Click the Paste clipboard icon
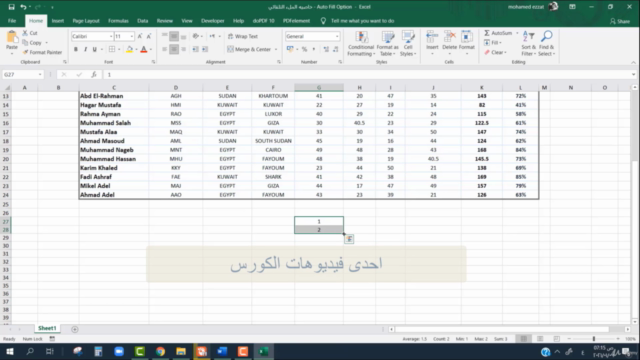Viewport: 640px width, 360px height. point(12,38)
